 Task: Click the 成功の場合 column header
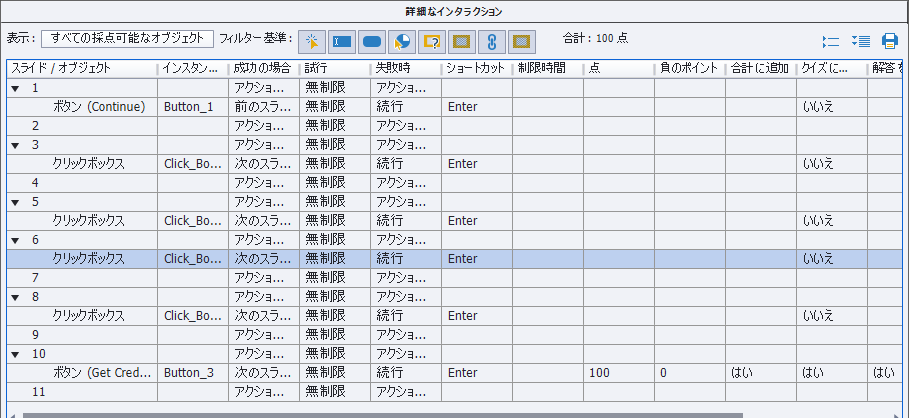tap(264, 68)
